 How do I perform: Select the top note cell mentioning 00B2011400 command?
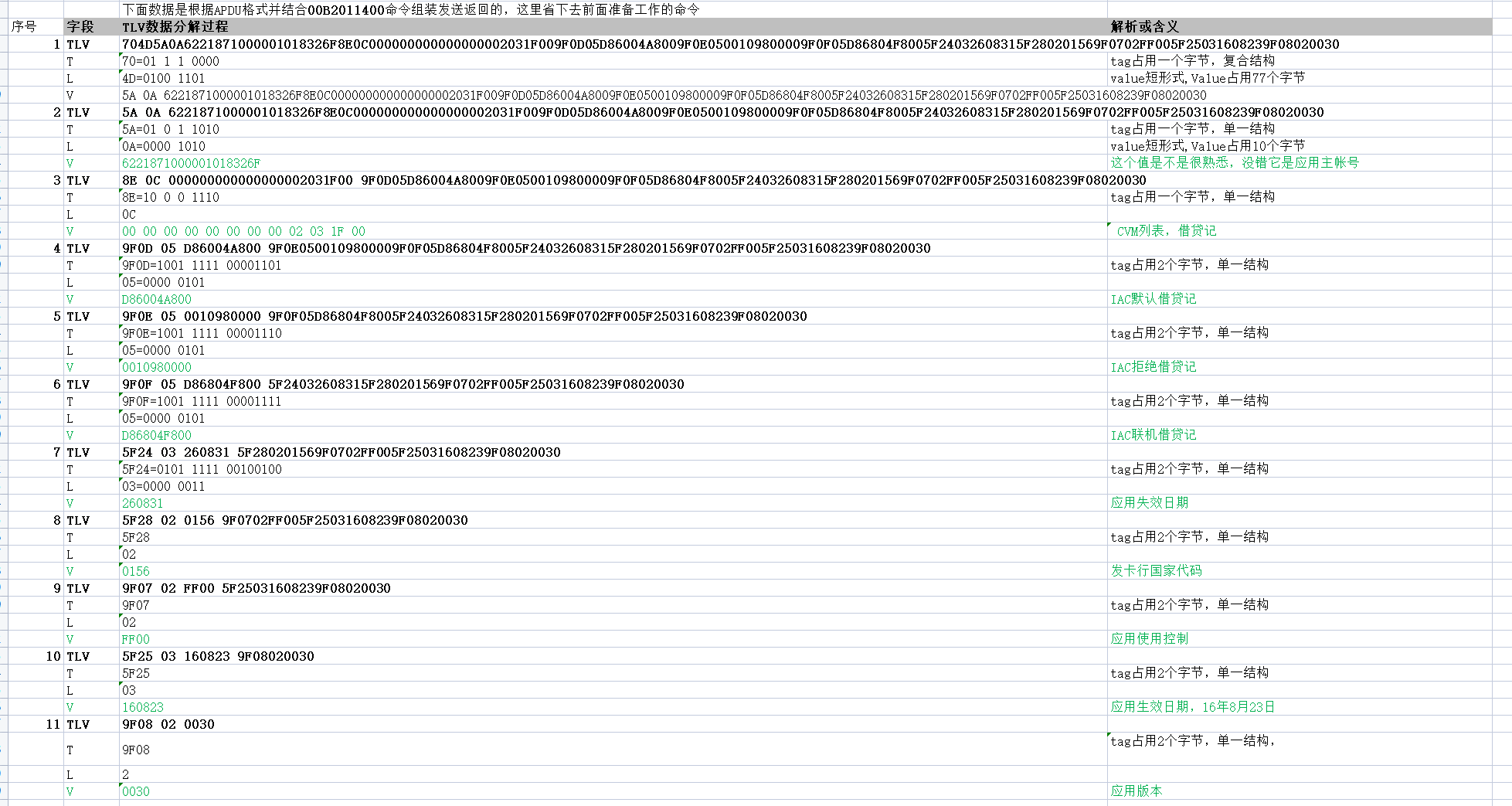(410, 10)
